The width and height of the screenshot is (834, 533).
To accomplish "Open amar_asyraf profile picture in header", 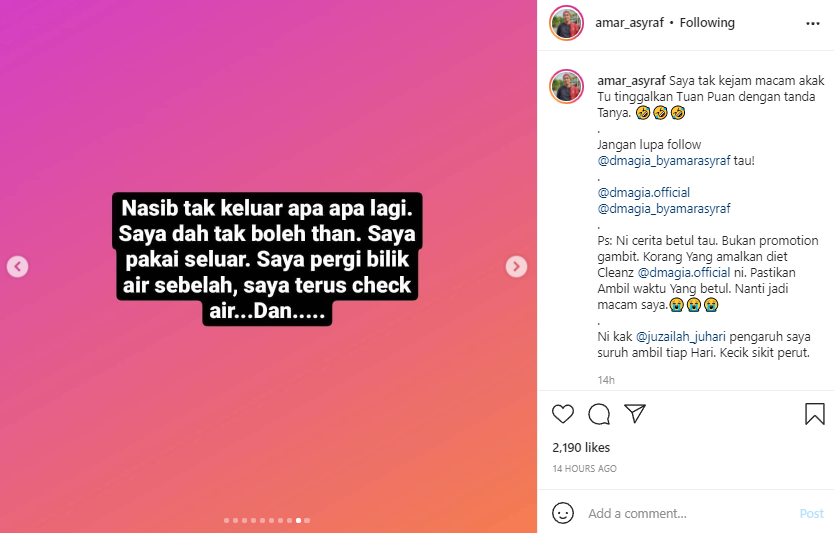I will pos(566,23).
